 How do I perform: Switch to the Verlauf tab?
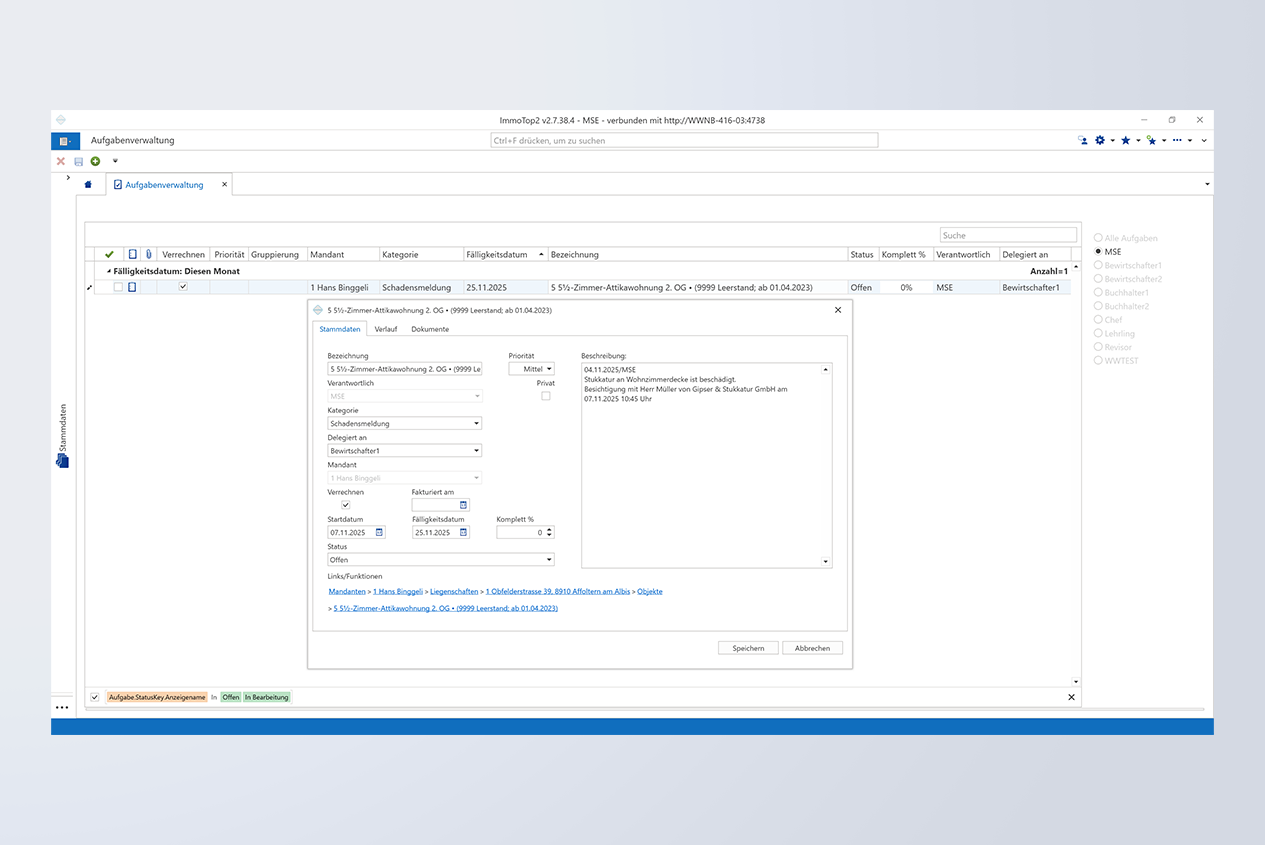tap(386, 329)
